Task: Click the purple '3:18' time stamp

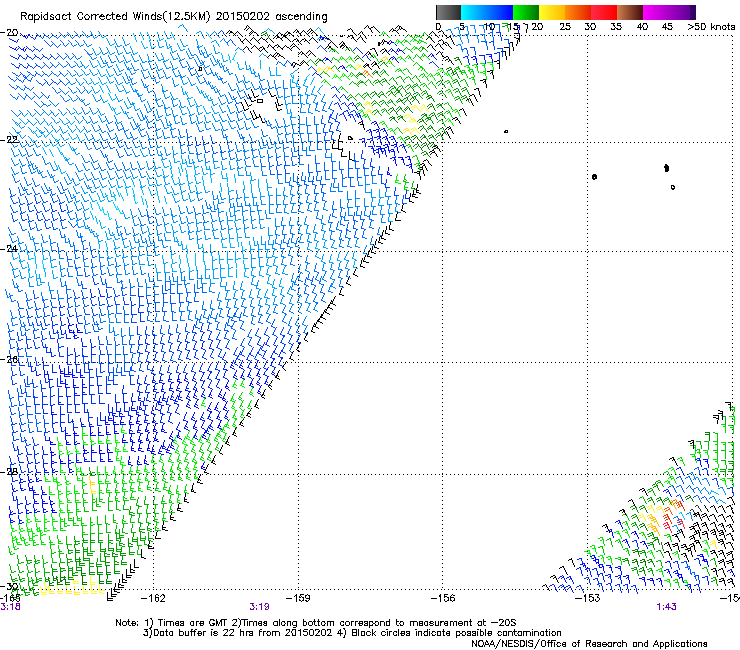Action: pyautogui.click(x=10, y=607)
